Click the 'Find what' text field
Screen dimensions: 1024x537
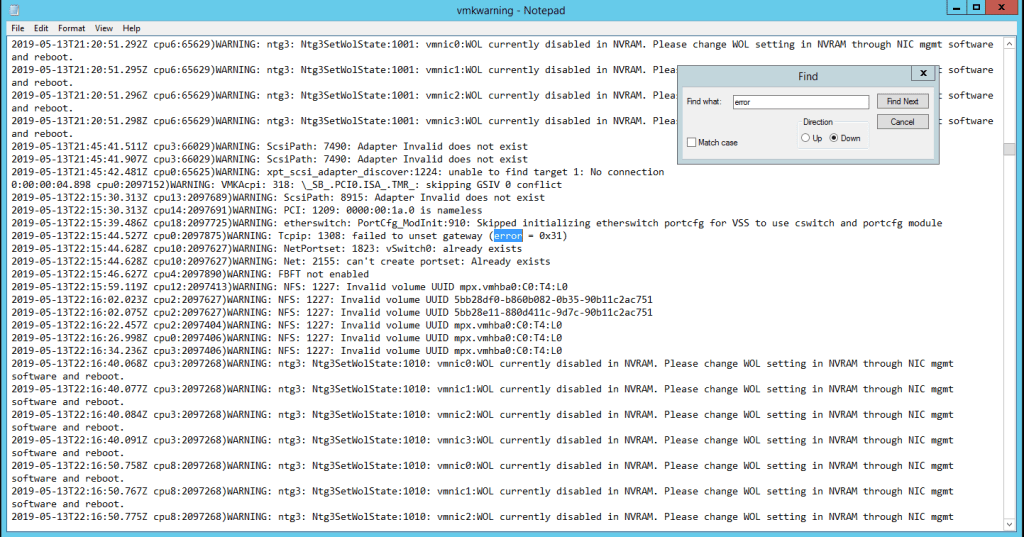point(799,102)
